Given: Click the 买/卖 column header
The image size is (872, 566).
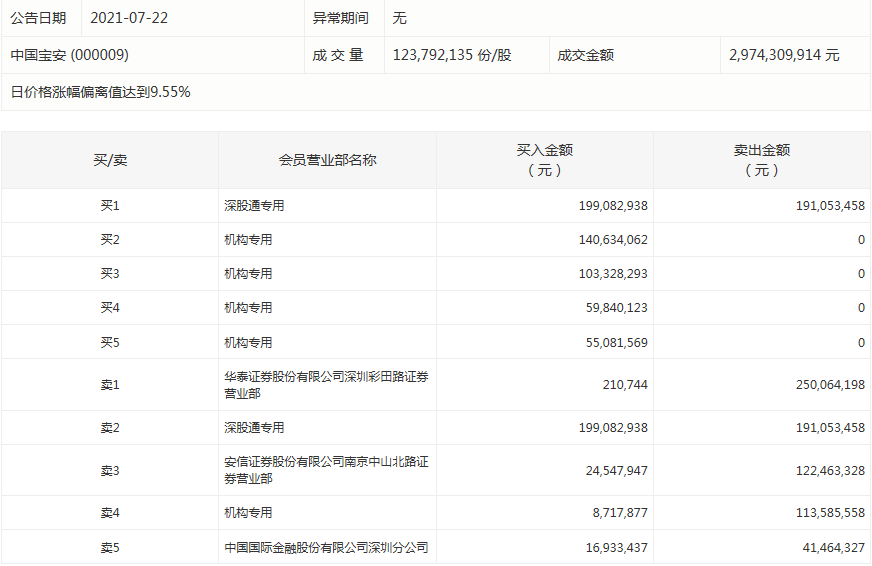Looking at the screenshot, I should click(110, 160).
